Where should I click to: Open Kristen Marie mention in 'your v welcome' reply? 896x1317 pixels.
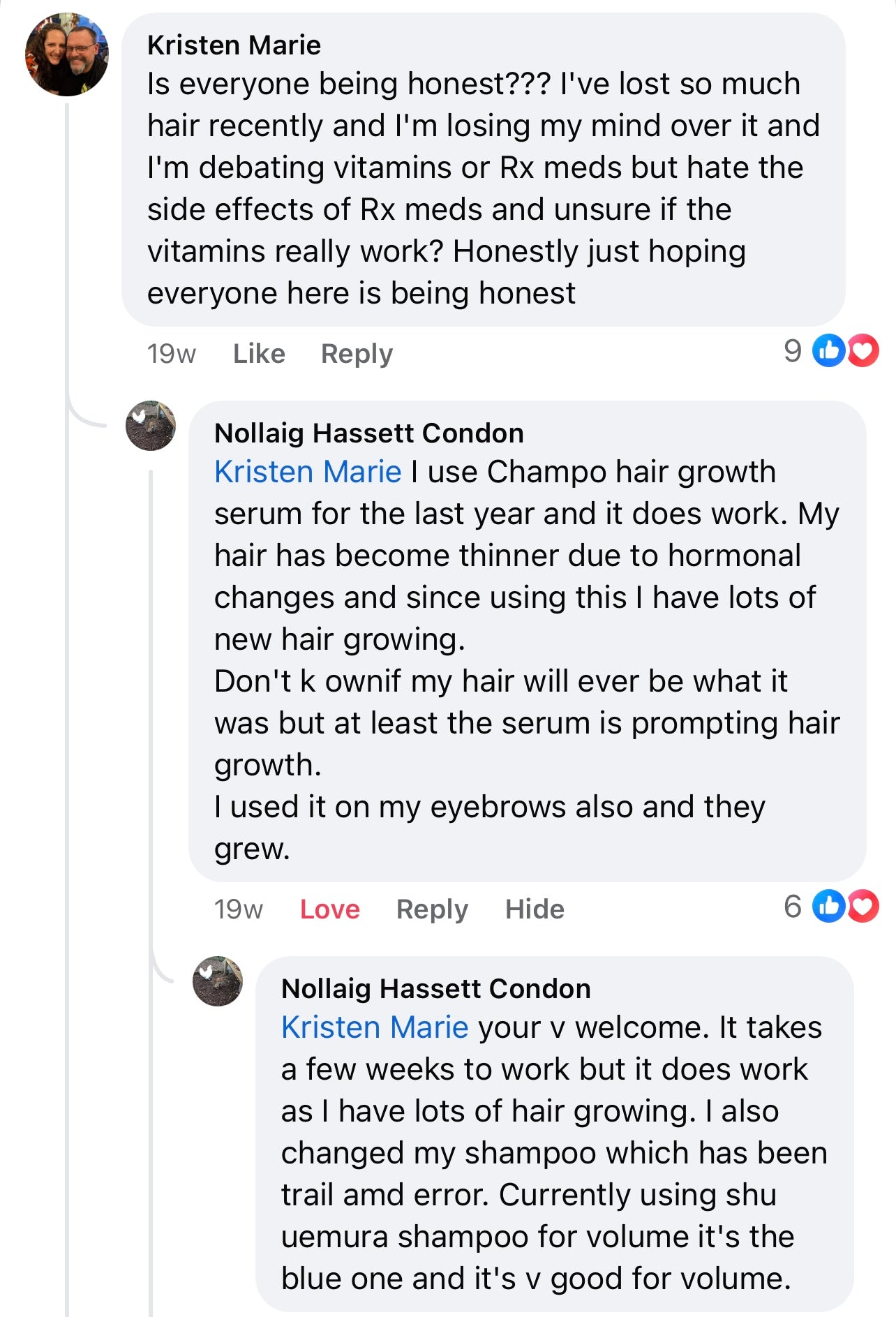[x=375, y=1027]
